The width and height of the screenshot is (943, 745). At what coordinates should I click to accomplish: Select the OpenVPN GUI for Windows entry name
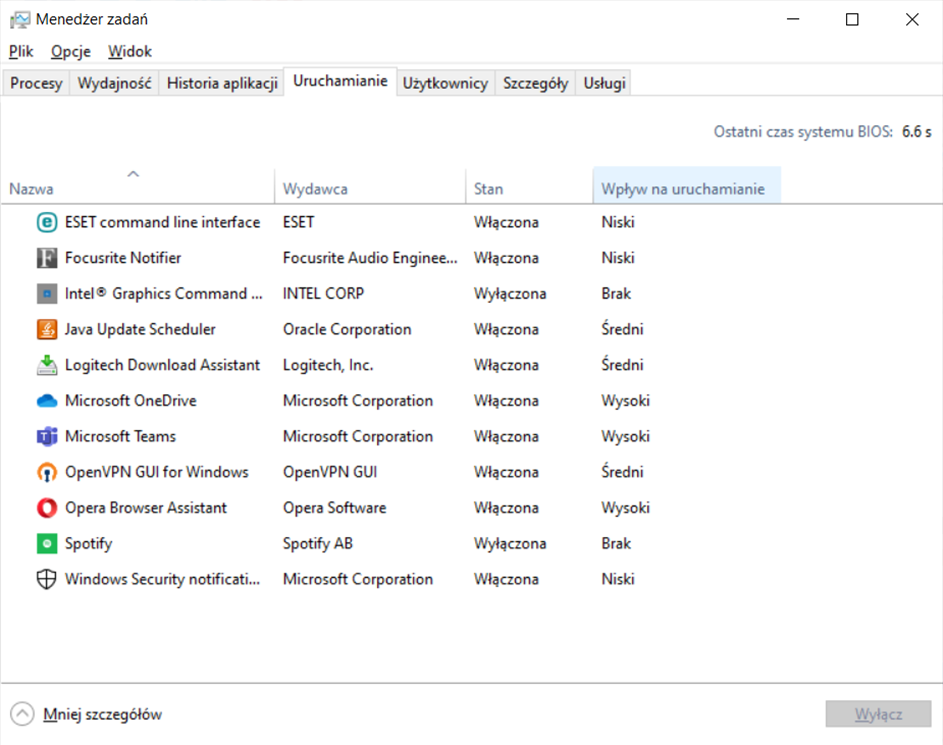(156, 472)
